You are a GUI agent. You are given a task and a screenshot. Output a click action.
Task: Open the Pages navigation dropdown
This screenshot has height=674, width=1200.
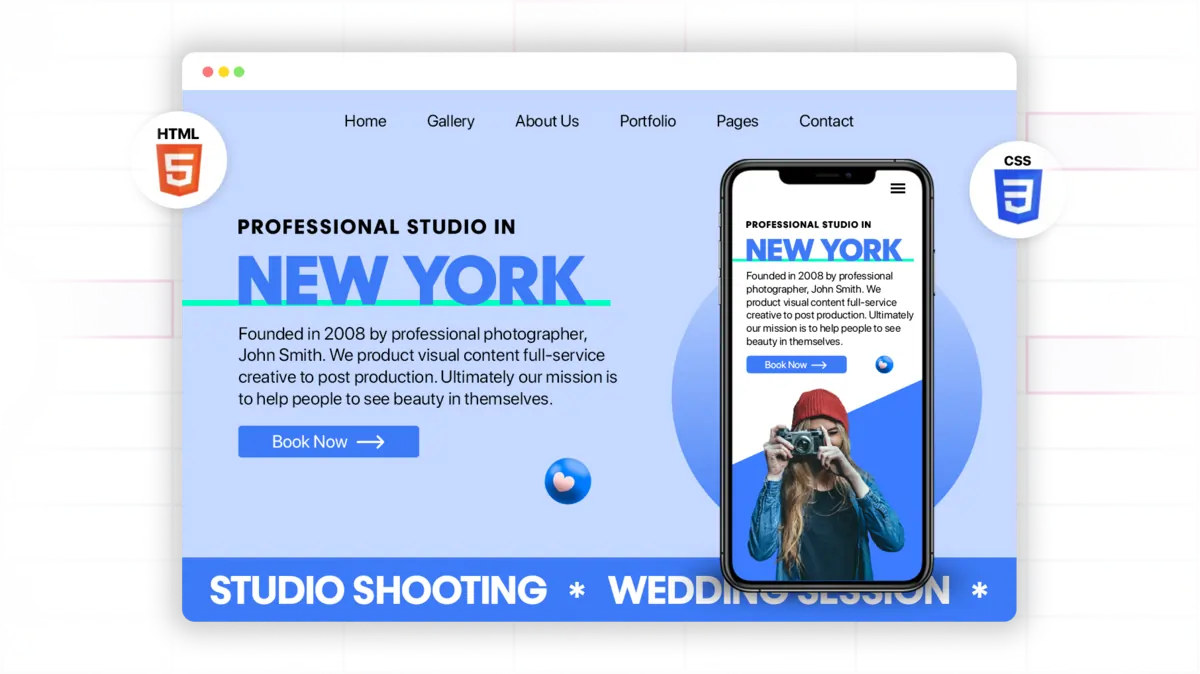point(737,121)
